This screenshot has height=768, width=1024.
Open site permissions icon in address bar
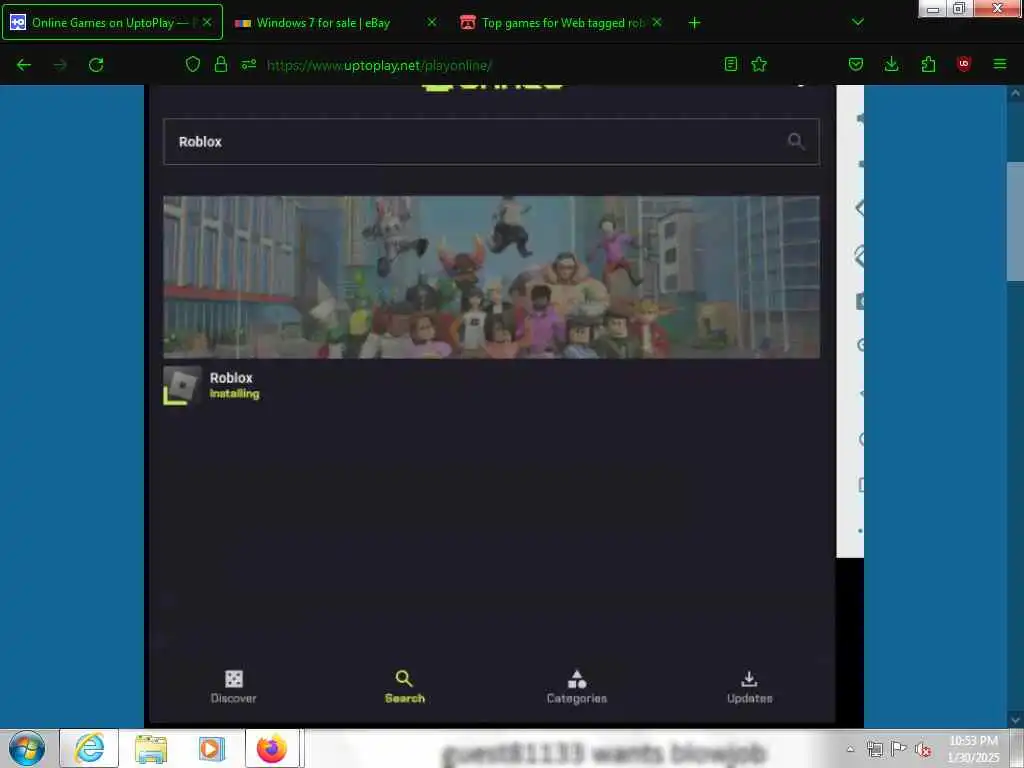pos(249,64)
